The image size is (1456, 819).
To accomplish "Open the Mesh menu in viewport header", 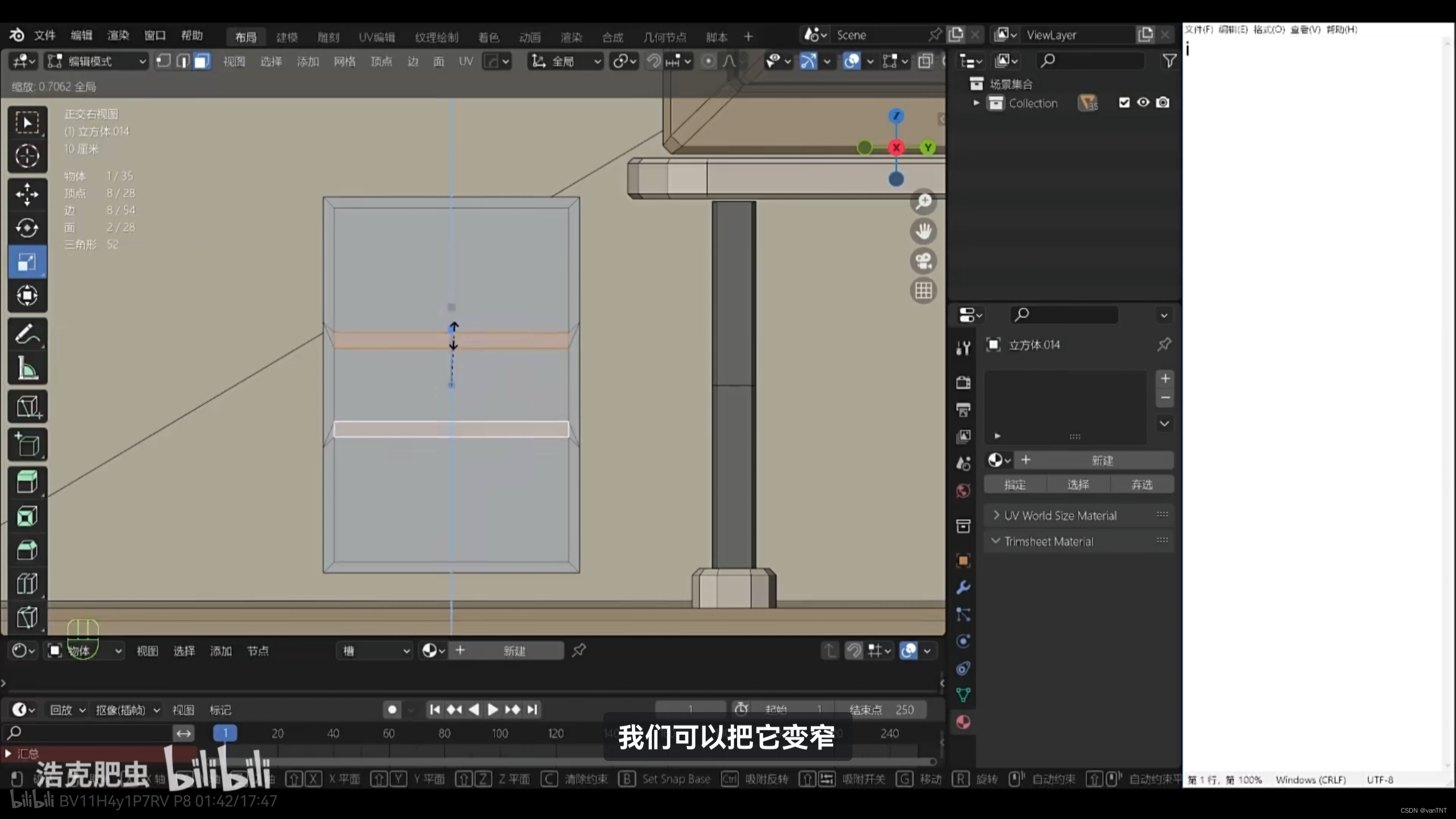I will [x=344, y=61].
